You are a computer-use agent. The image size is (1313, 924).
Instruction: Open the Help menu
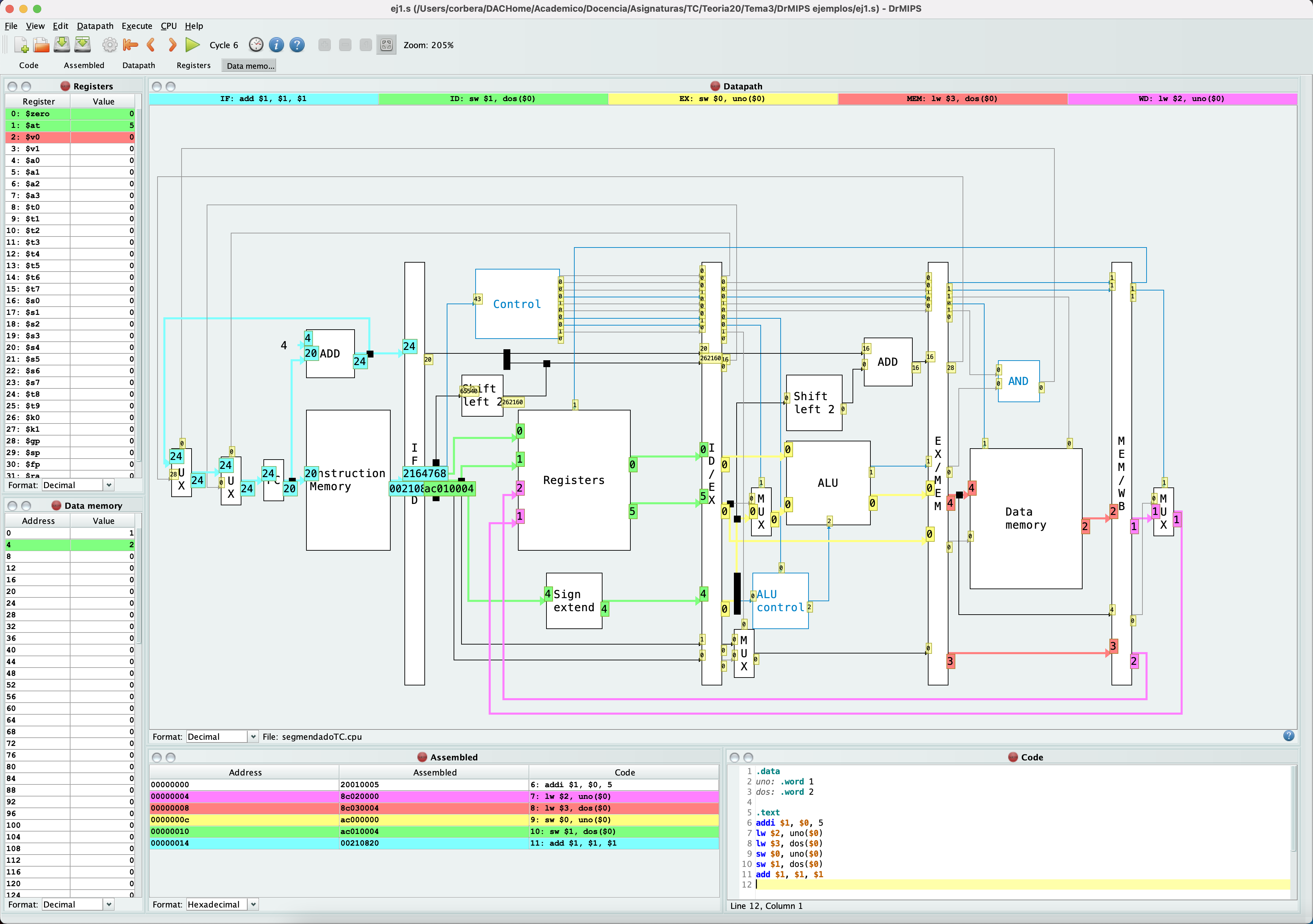pyautogui.click(x=194, y=26)
